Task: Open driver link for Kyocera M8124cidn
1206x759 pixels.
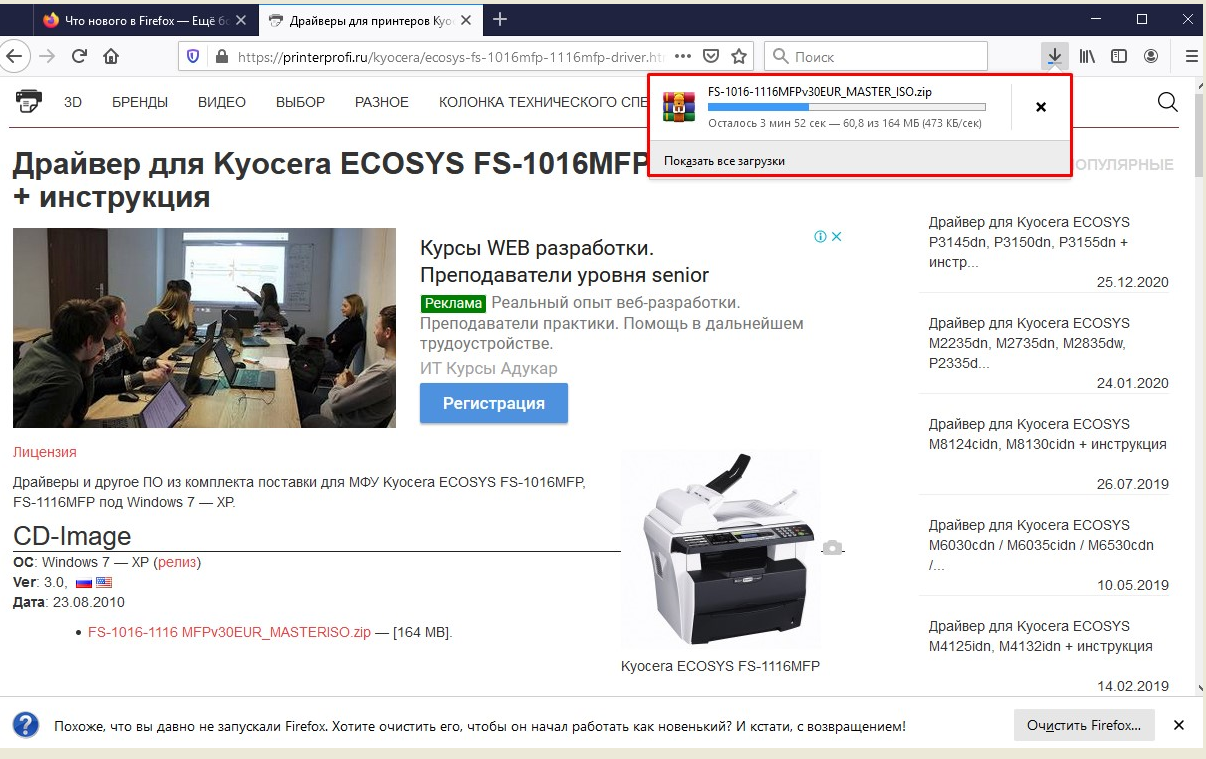Action: [x=1047, y=434]
